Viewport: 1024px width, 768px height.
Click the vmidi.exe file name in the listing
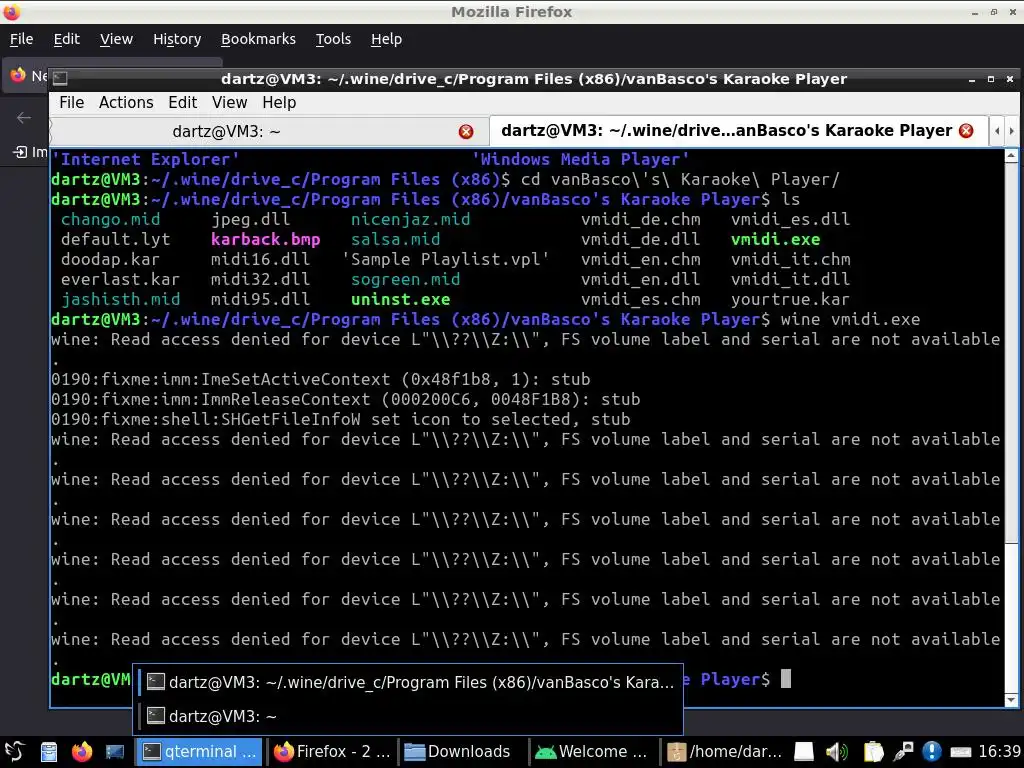click(775, 240)
